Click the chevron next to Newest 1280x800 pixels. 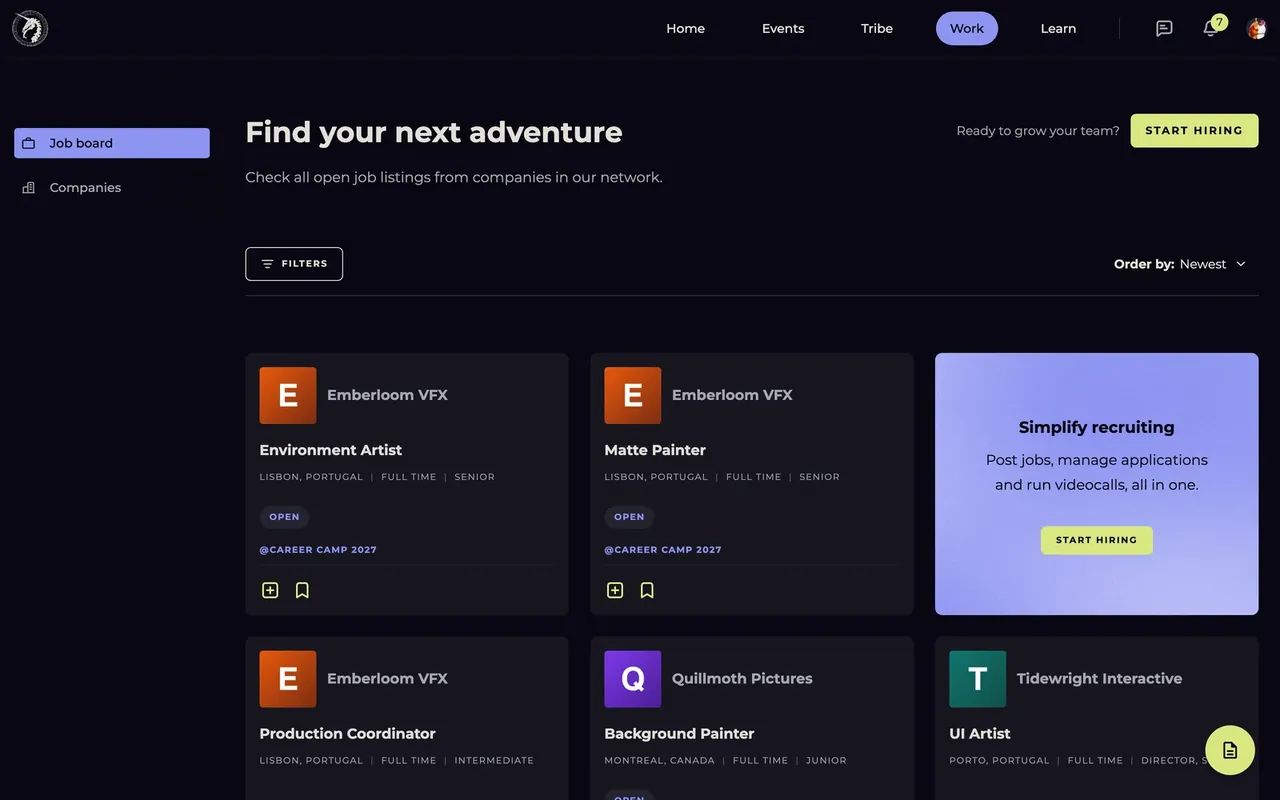click(1241, 264)
